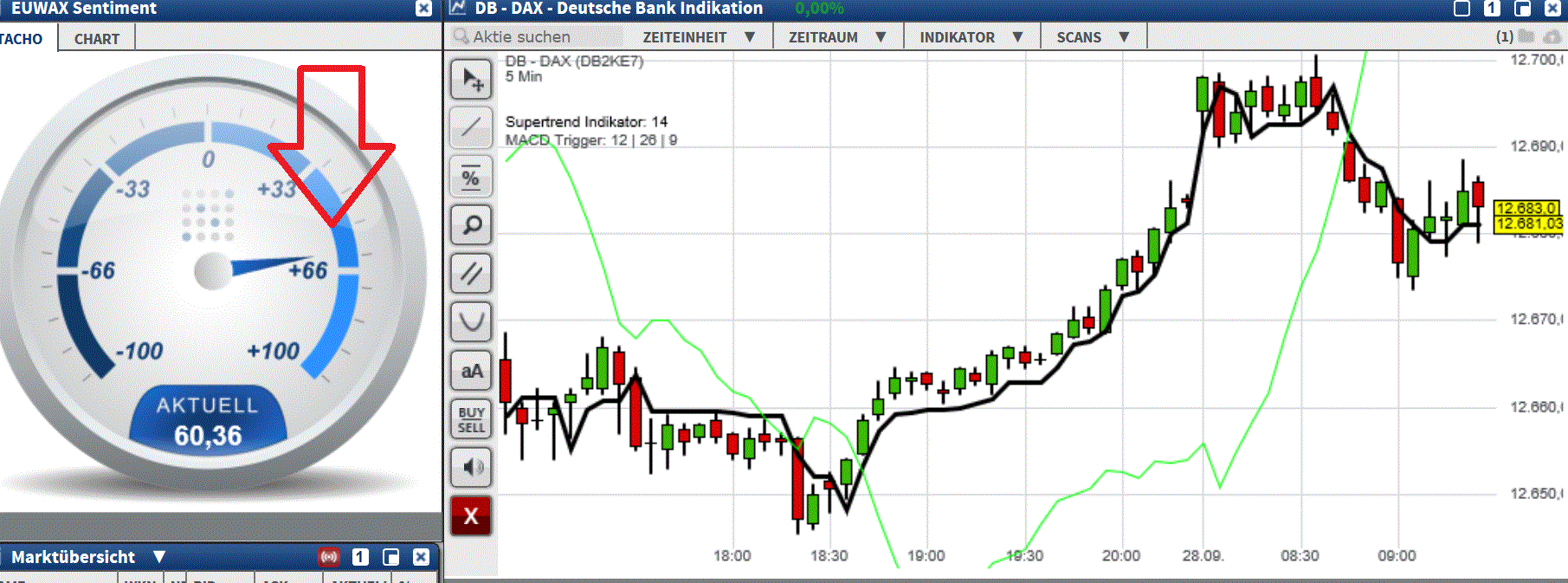Open the SCANS dropdown
This screenshot has height=583, width=1568.
[1093, 37]
